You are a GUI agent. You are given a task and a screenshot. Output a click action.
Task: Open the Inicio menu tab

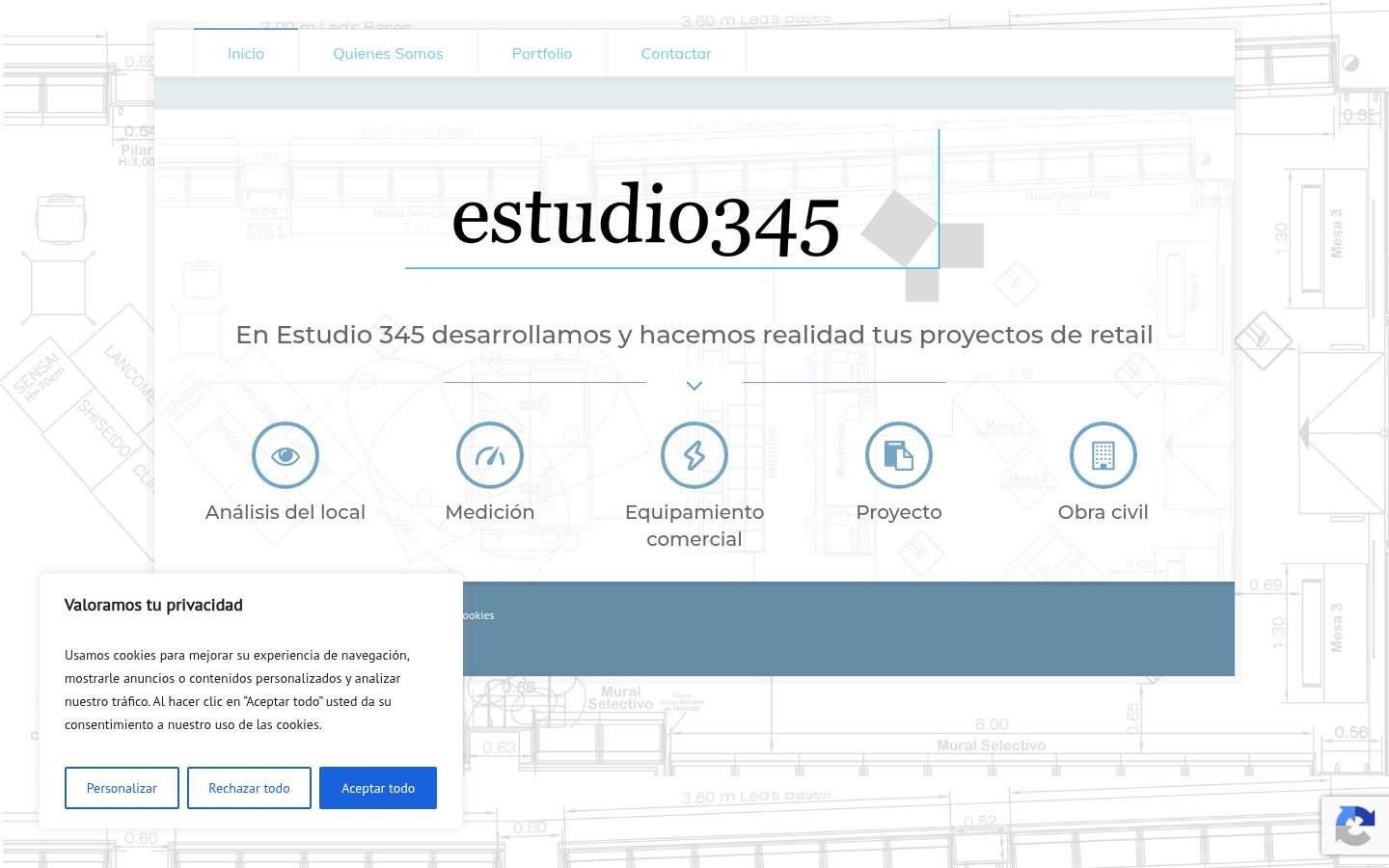pyautogui.click(x=246, y=53)
